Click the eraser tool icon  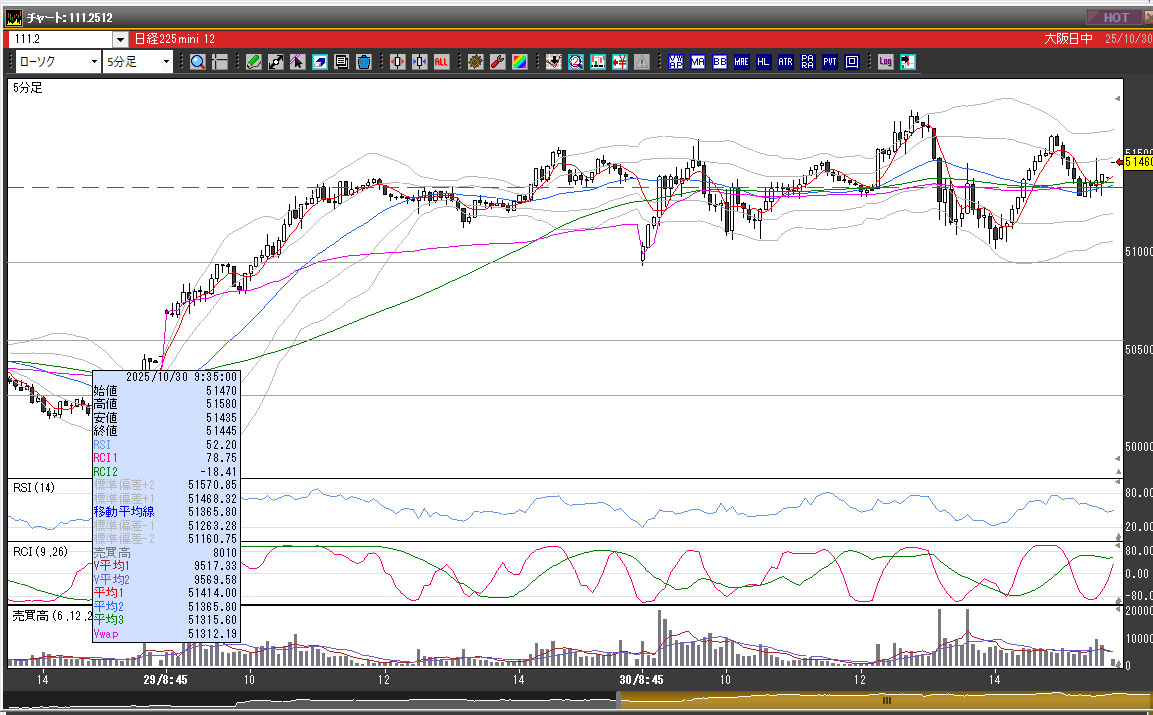tap(319, 62)
